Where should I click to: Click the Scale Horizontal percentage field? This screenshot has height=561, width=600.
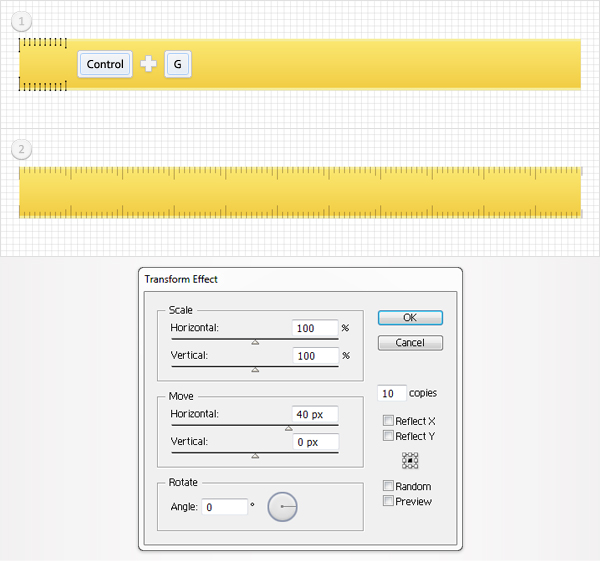[315, 328]
